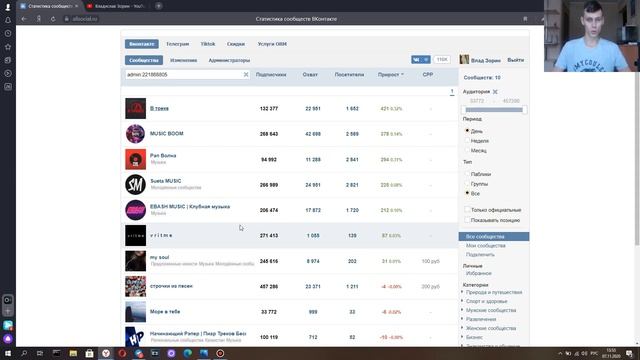Click the Выйти logout link
The image size is (640, 360).
coord(516,60)
